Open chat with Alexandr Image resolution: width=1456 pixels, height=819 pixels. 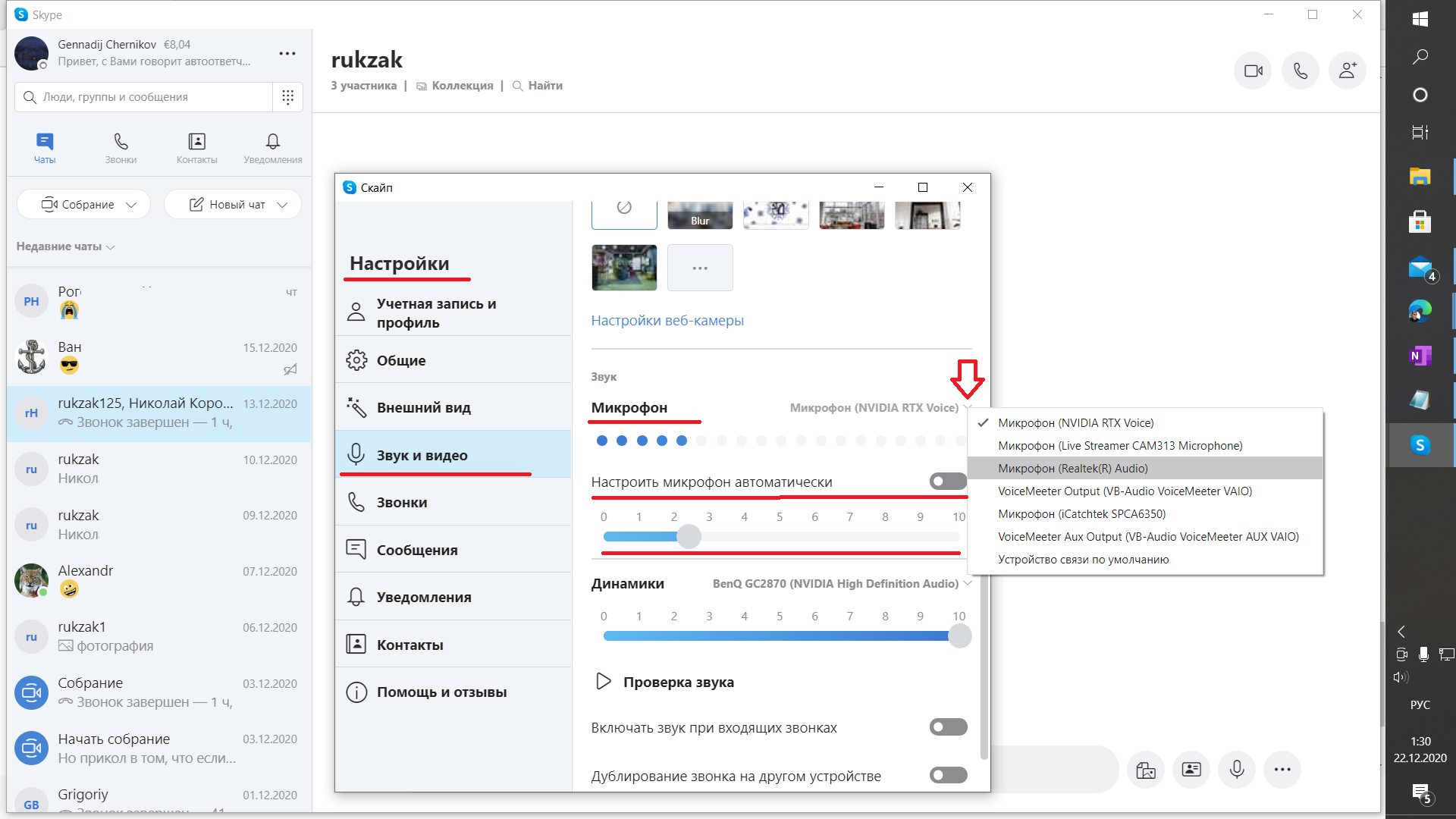pos(159,580)
